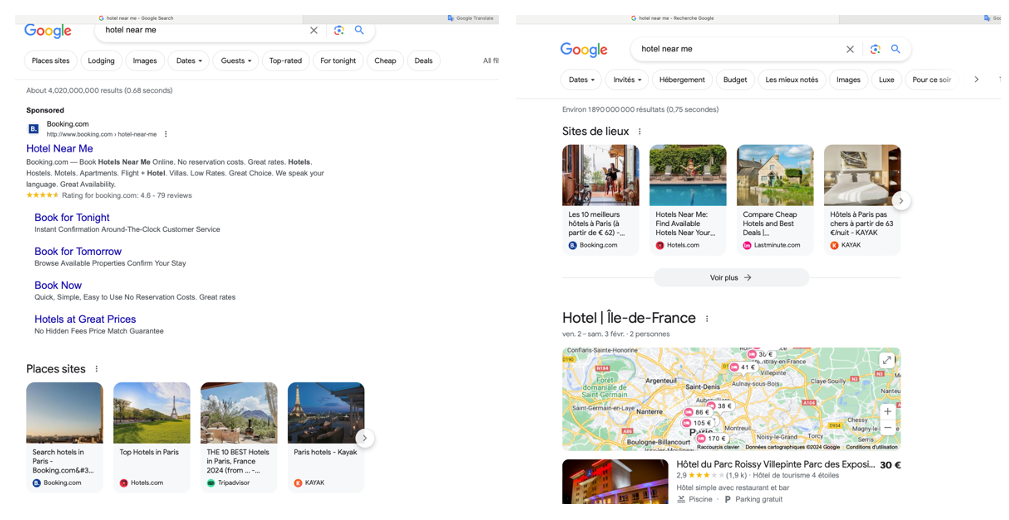Open THE 10 BEST Hotels Tripadvisor card

(239, 437)
